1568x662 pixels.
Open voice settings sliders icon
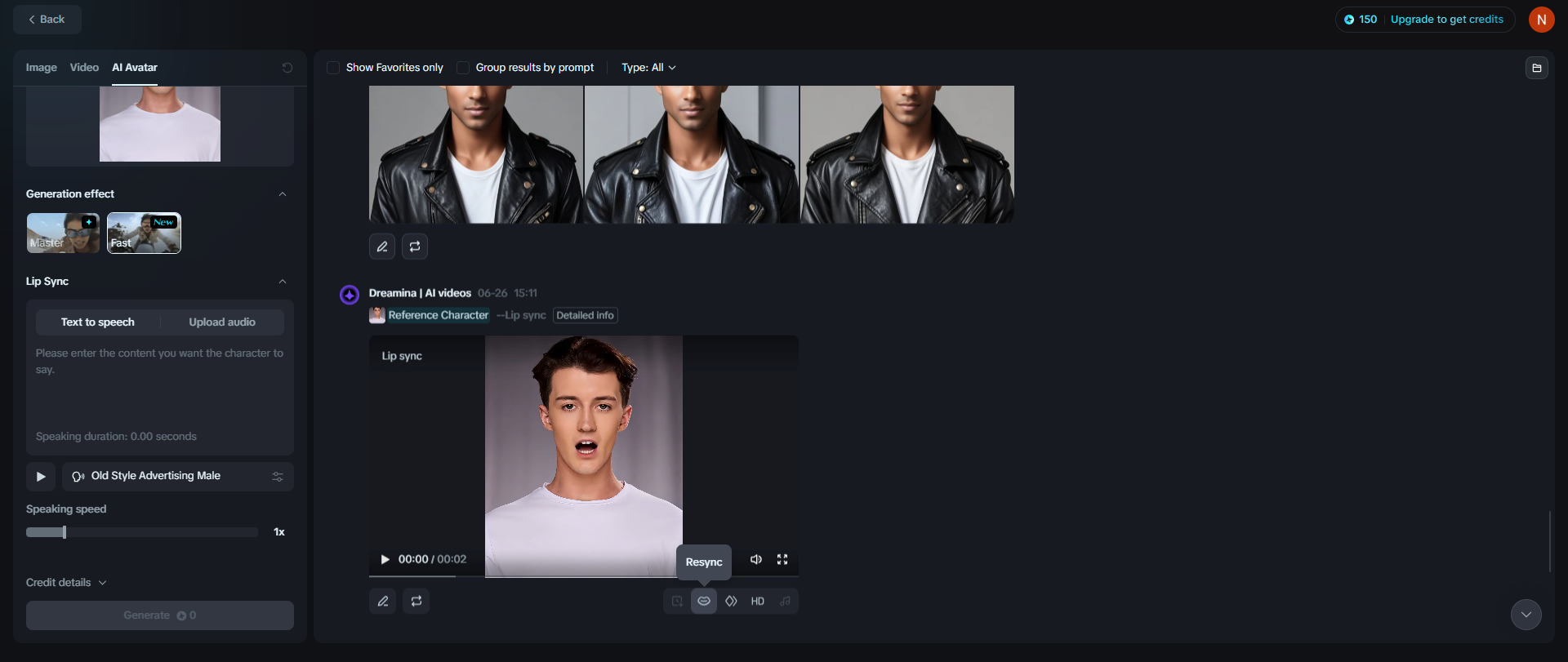278,477
